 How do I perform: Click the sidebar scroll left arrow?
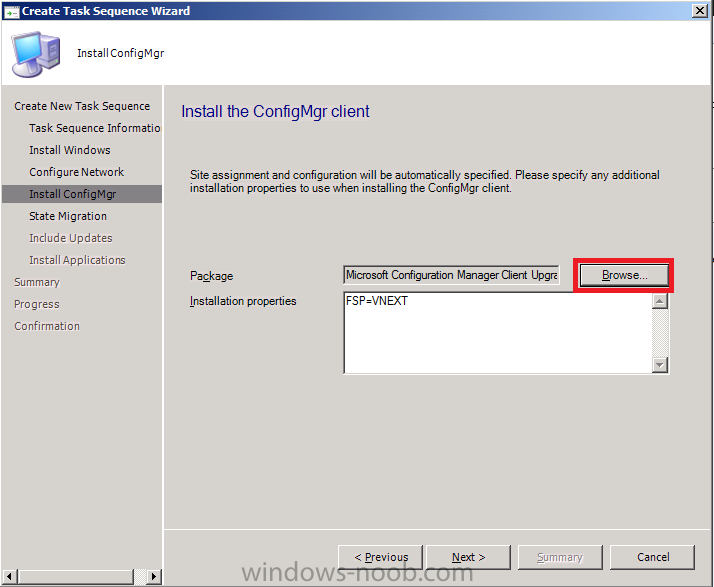pos(10,577)
